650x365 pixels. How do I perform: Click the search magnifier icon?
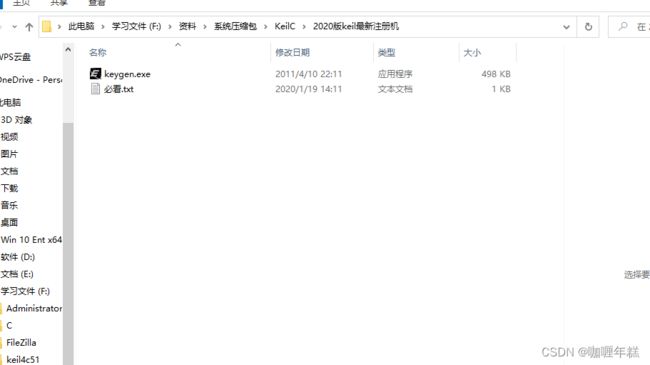pos(623,27)
